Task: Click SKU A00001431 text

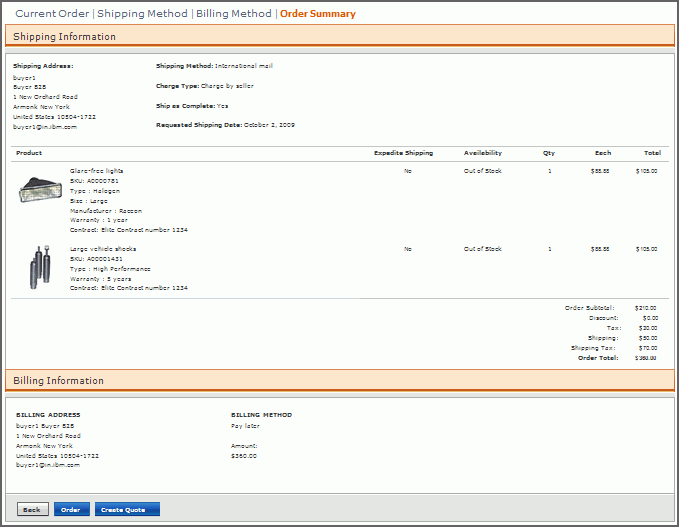Action: [96, 259]
